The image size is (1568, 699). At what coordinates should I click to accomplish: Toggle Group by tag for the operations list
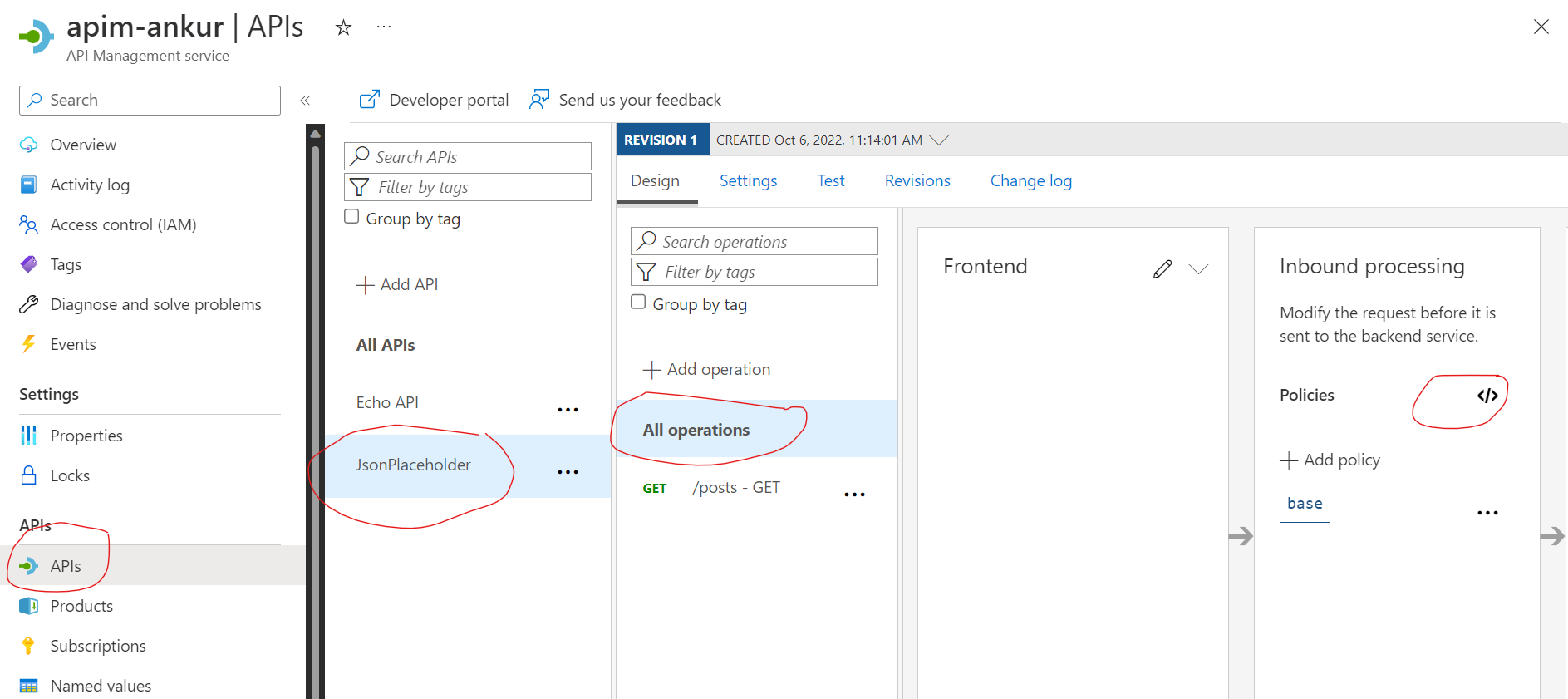pos(638,302)
